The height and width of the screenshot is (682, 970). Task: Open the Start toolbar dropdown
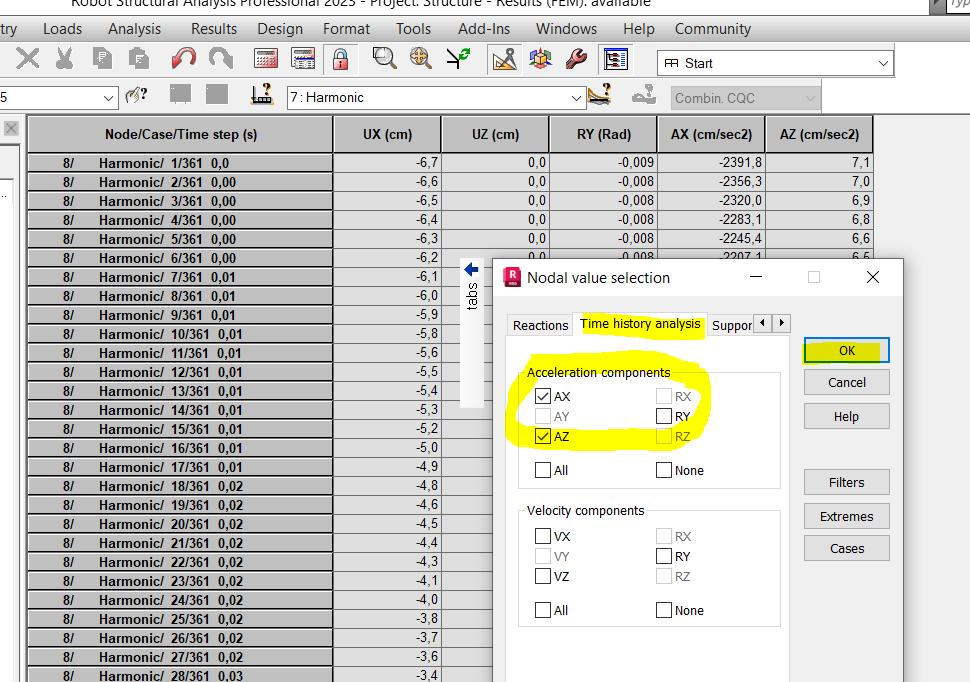[882, 63]
